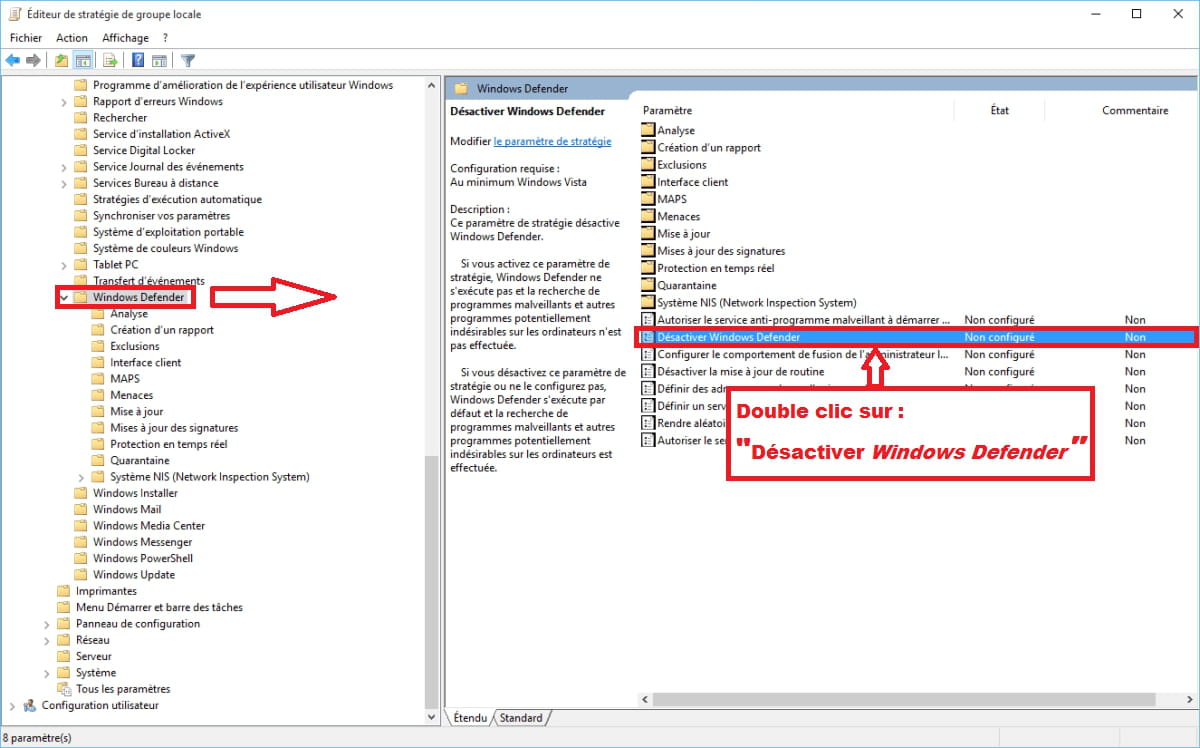This screenshot has height=748, width=1200.
Task: Expand the Rapport d'erreurs Windows node
Action: coord(64,101)
